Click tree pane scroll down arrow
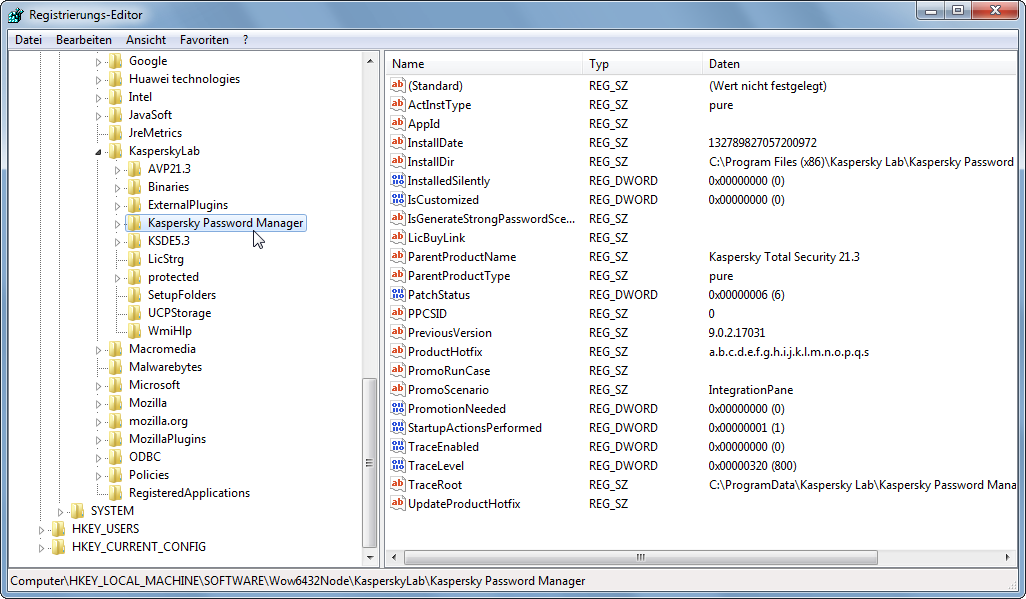1026x599 pixels. pos(370,557)
